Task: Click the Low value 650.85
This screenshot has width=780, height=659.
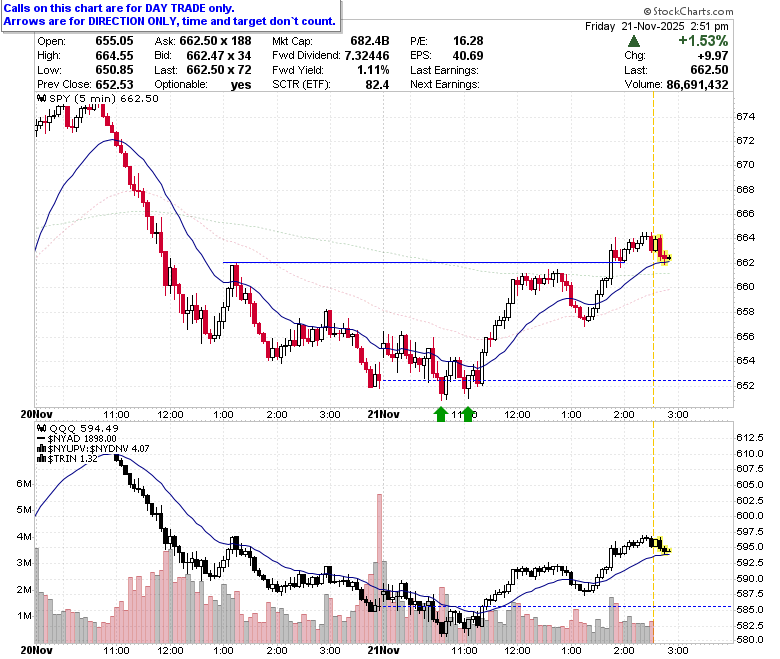Action: (x=114, y=70)
